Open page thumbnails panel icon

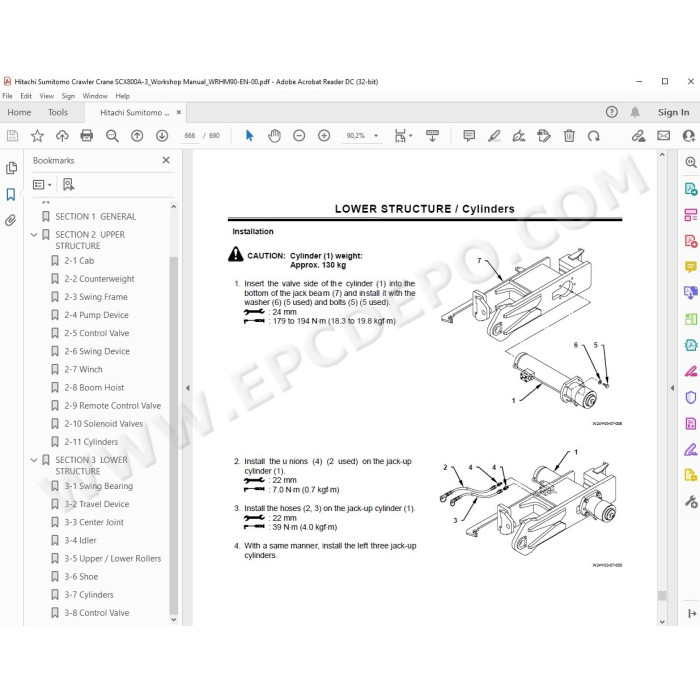click(x=11, y=168)
